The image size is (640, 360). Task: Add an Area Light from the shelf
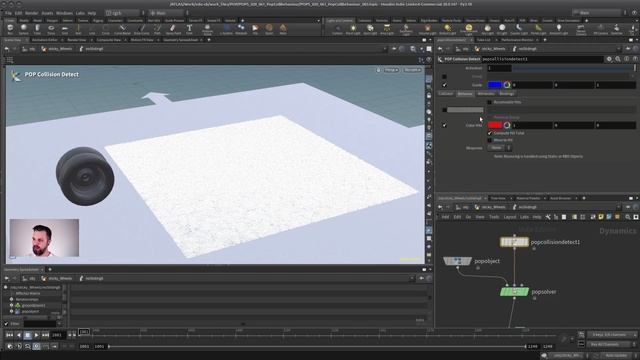click(387, 29)
